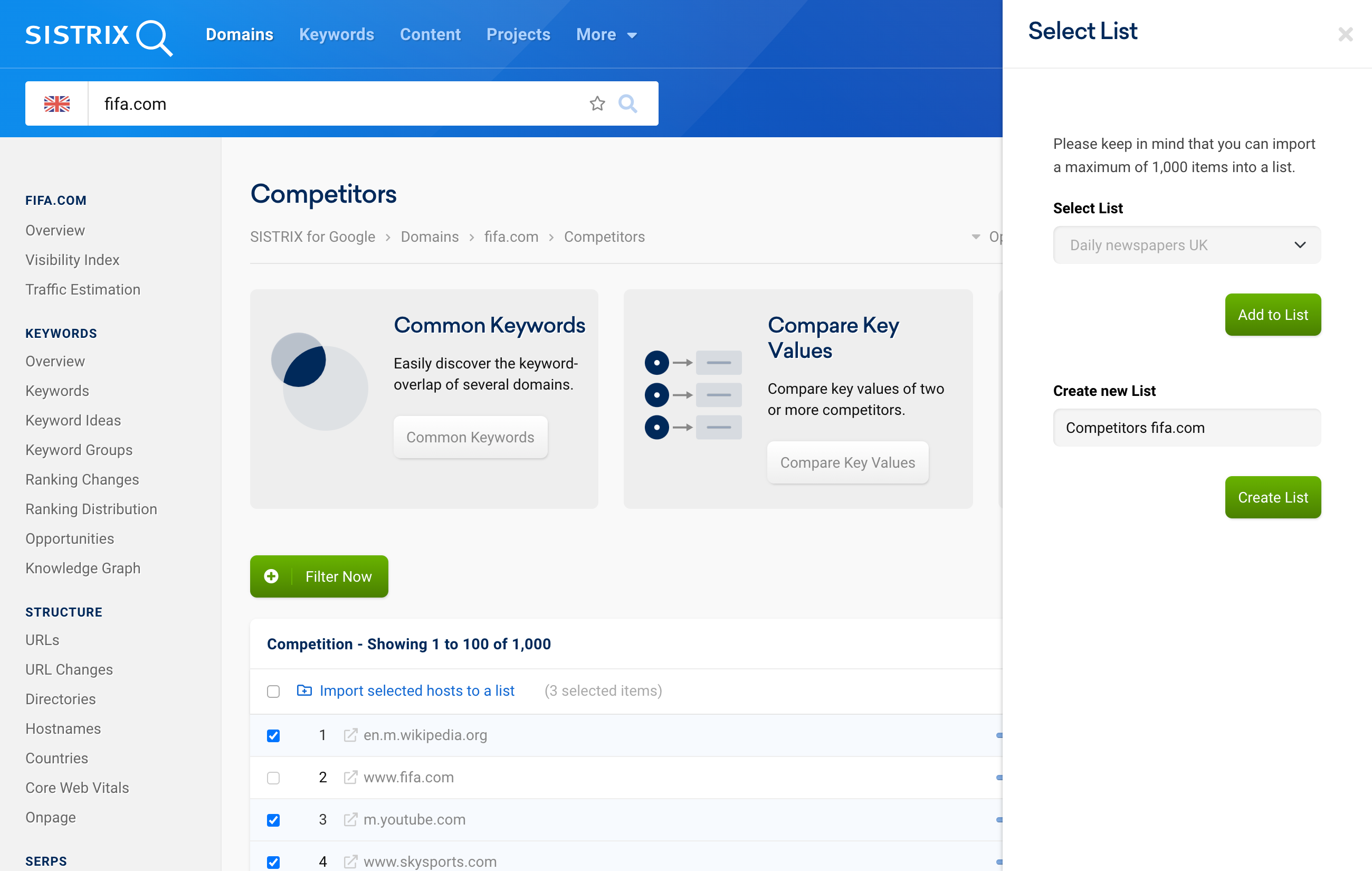Open Countries in sidebar
The height and width of the screenshot is (871, 1372).
click(x=56, y=759)
